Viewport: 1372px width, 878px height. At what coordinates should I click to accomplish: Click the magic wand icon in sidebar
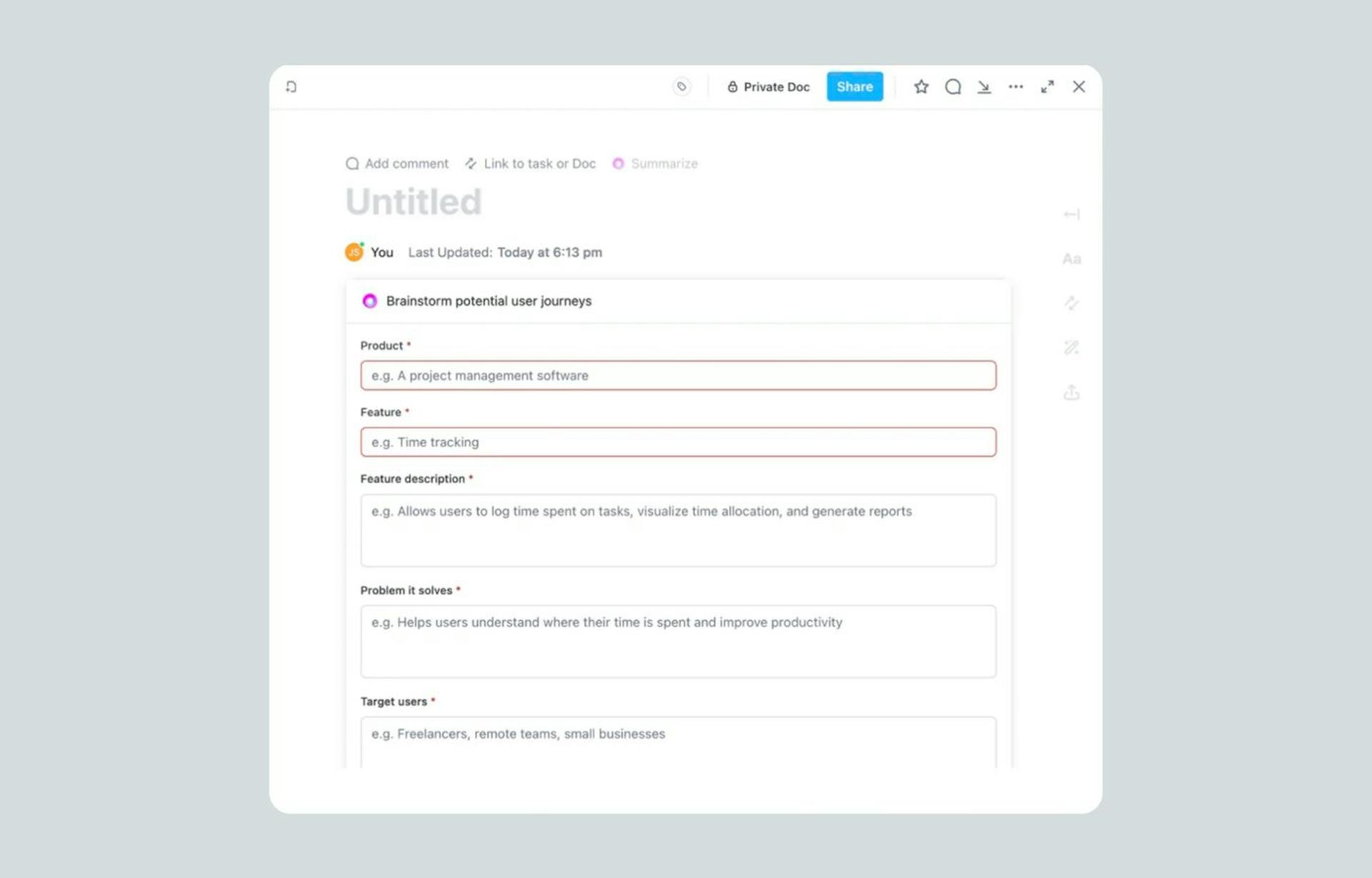click(x=1071, y=348)
